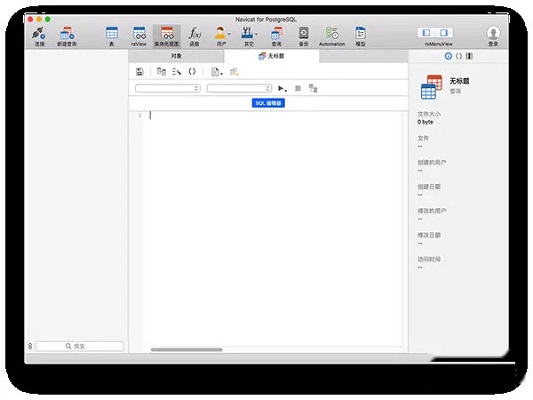Toggle the right info pane
533x400 pixels.
[x=444, y=33]
